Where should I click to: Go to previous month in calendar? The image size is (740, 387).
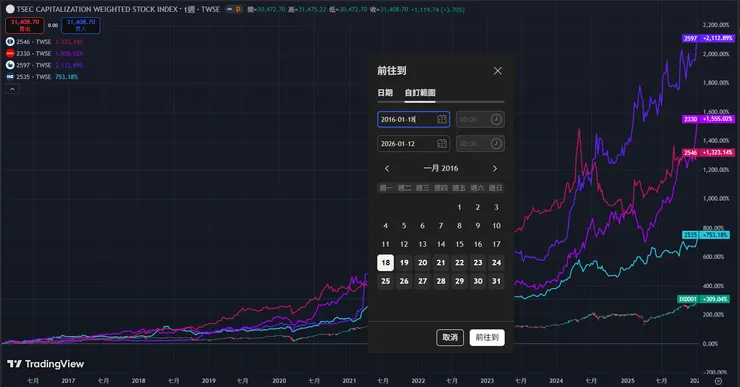pos(387,168)
